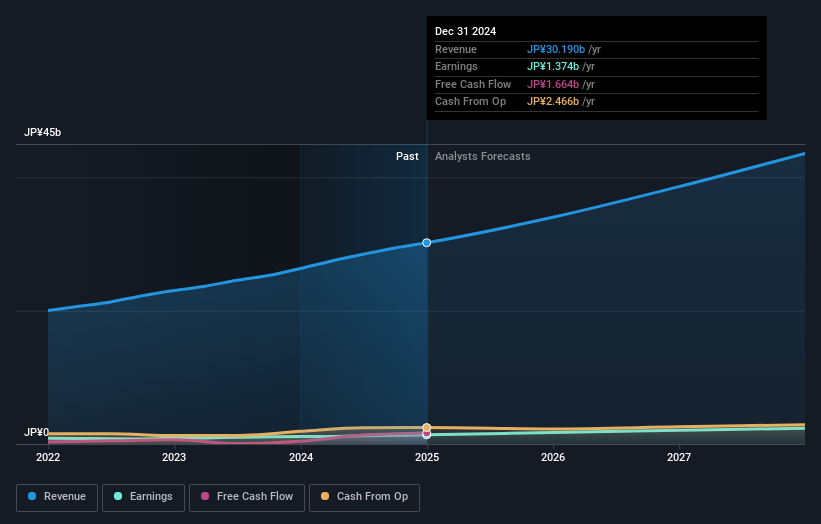This screenshot has height=524, width=821.
Task: Click the pink Free Cash Flow data point
Action: pyautogui.click(x=427, y=433)
